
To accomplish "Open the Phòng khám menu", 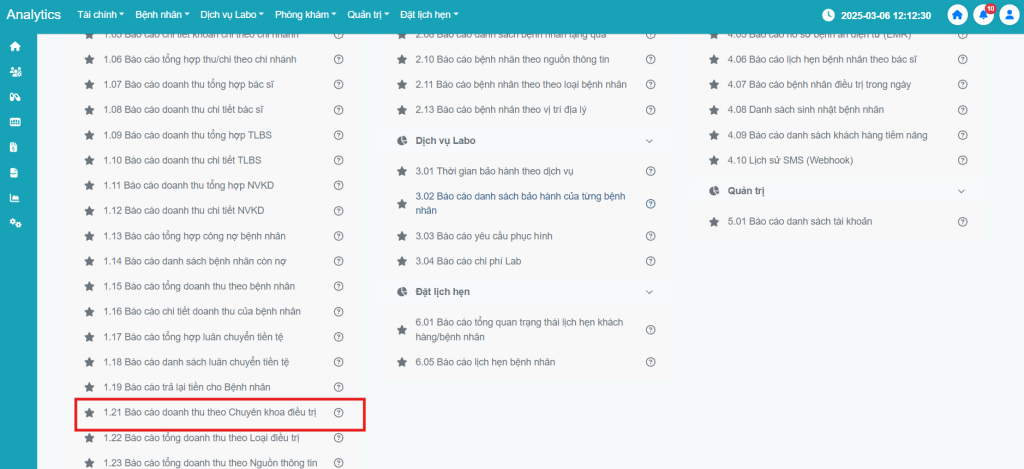I will (305, 15).
